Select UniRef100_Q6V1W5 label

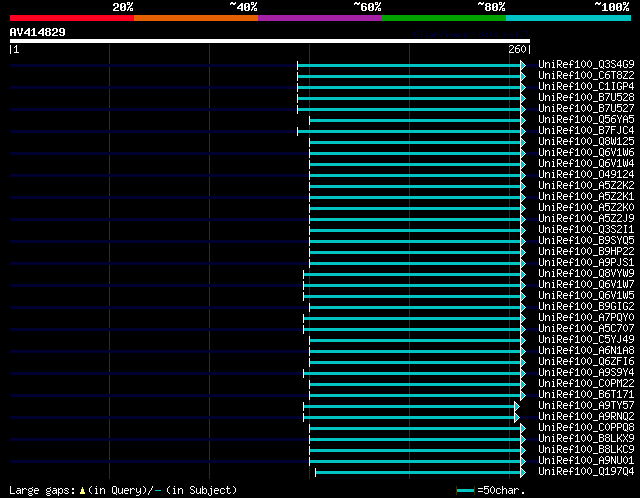click(x=586, y=296)
